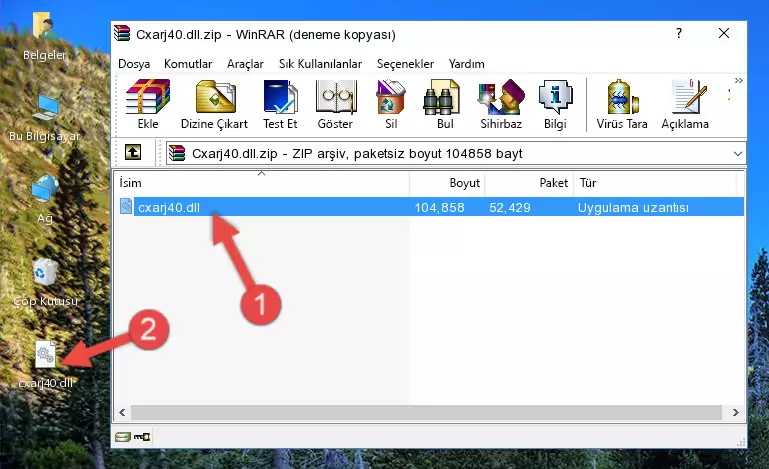Click the horizontal scrollbar track
This screenshot has width=769, height=469.
coord(426,413)
